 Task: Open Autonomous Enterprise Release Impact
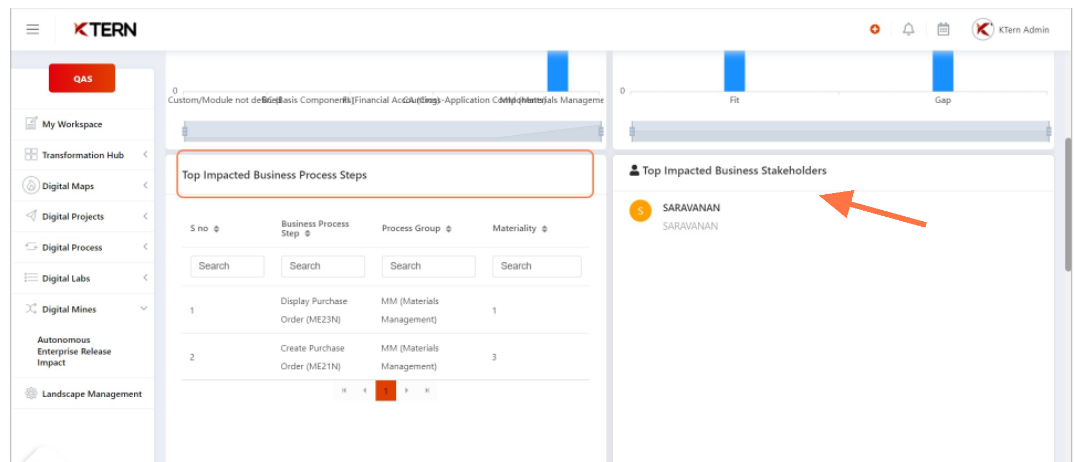point(74,351)
